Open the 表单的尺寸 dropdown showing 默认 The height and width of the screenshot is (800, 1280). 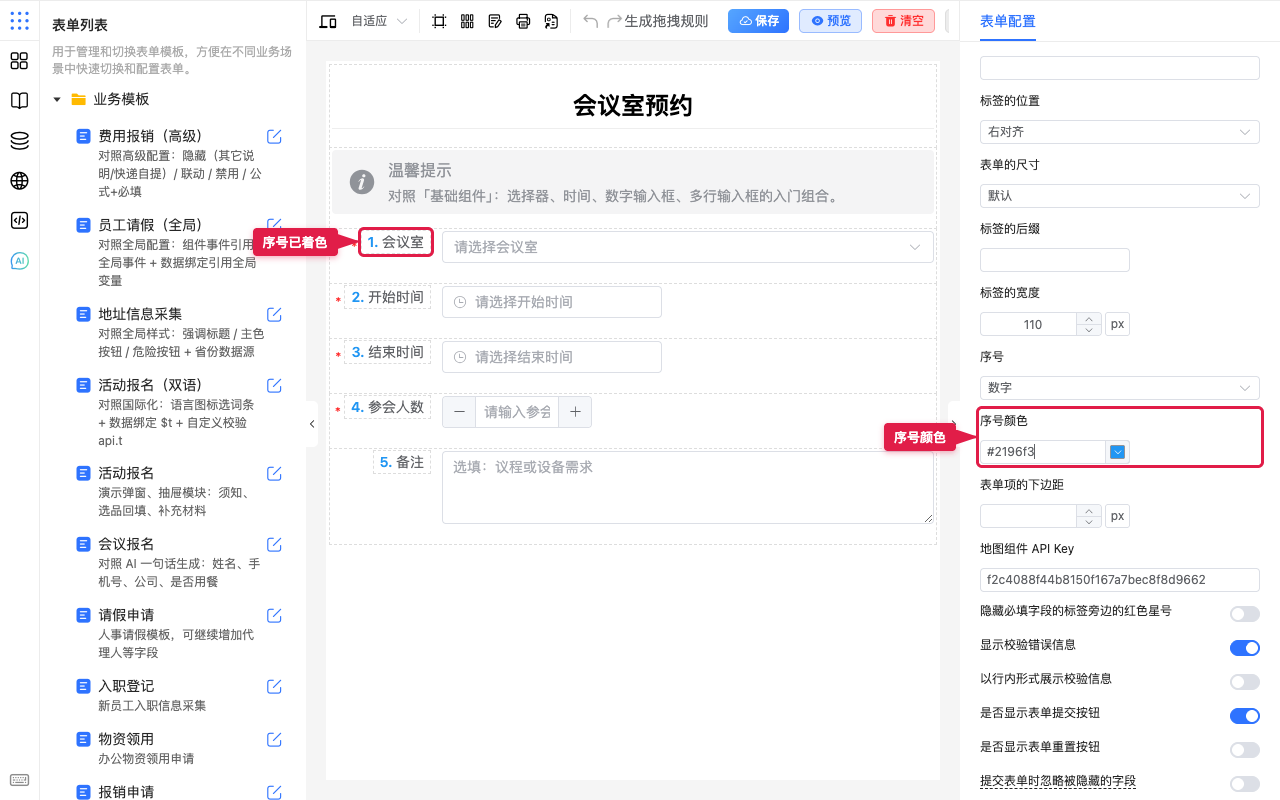tap(1119, 196)
